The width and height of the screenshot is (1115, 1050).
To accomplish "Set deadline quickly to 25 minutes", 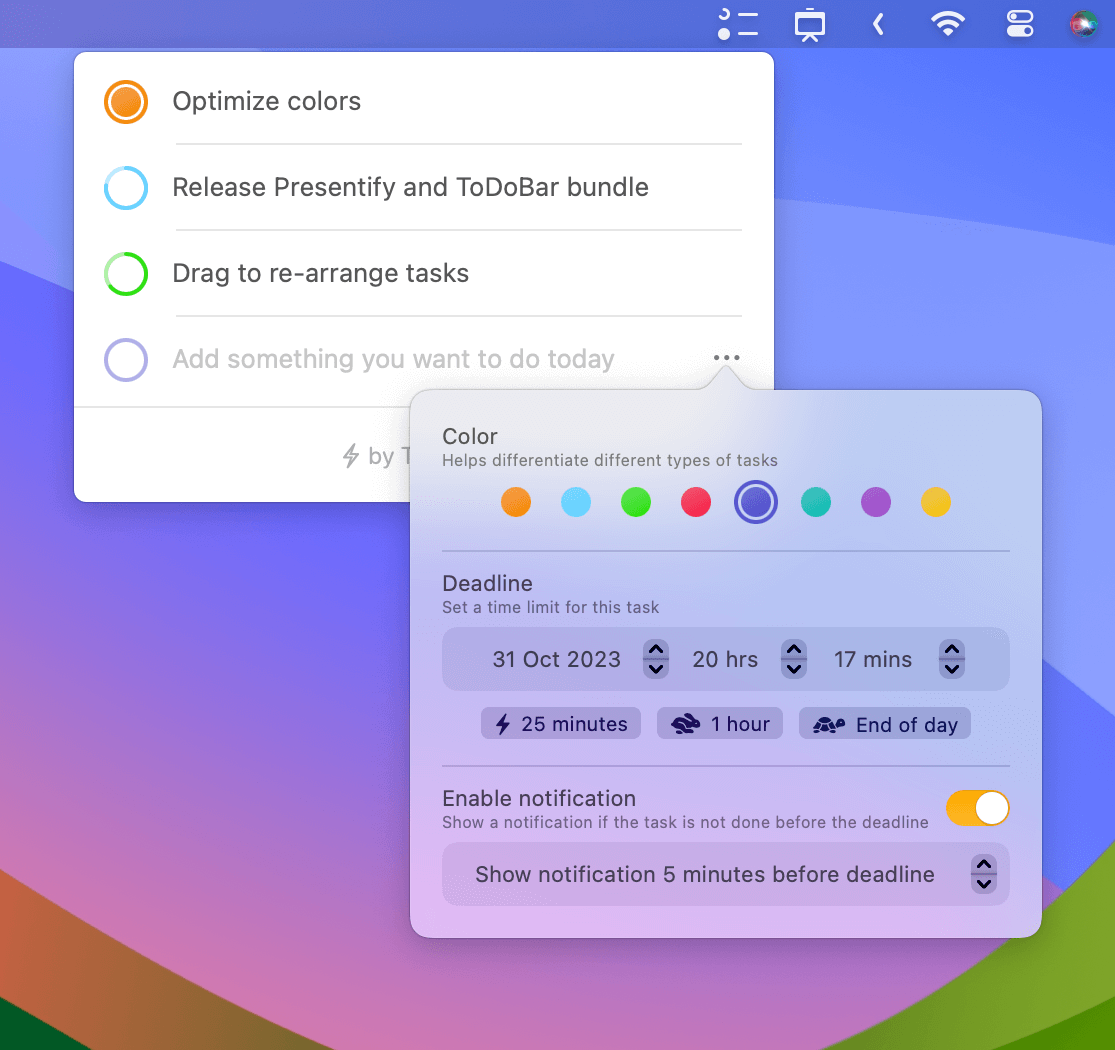I will point(560,723).
